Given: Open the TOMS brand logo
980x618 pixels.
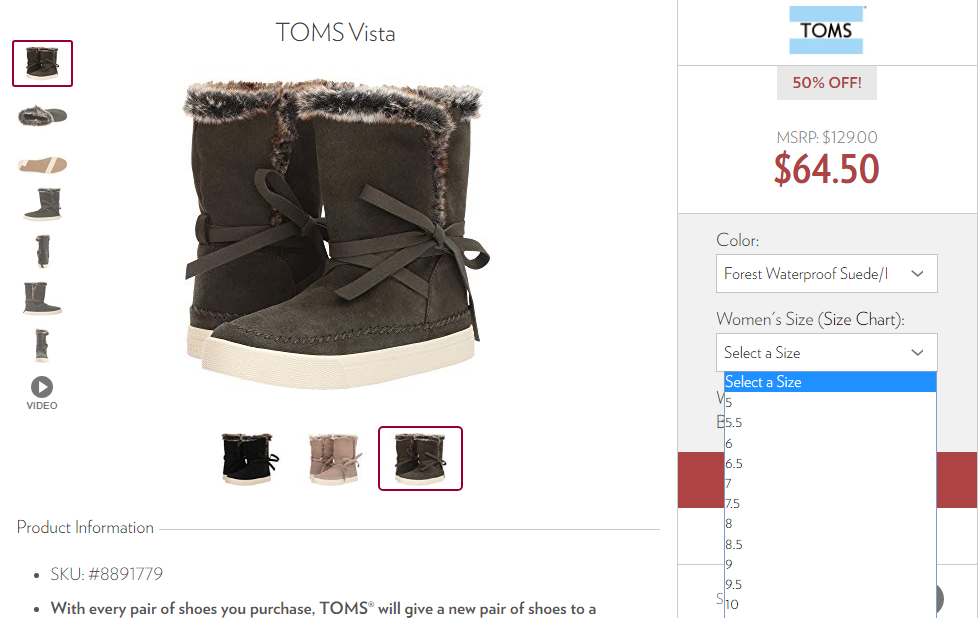Looking at the screenshot, I should tap(826, 30).
